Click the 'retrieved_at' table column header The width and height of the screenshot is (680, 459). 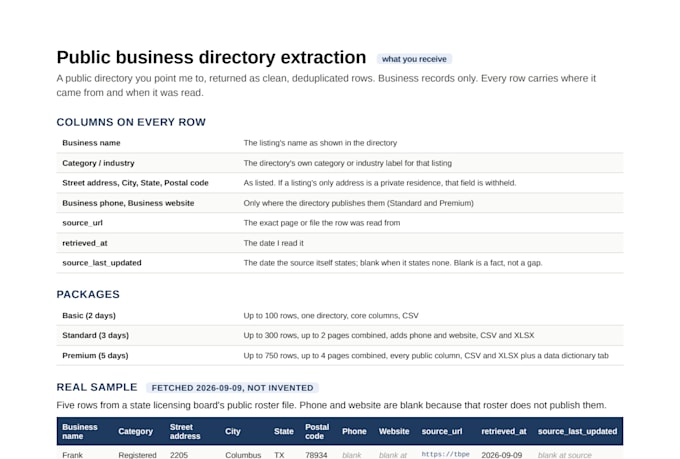[504, 432]
